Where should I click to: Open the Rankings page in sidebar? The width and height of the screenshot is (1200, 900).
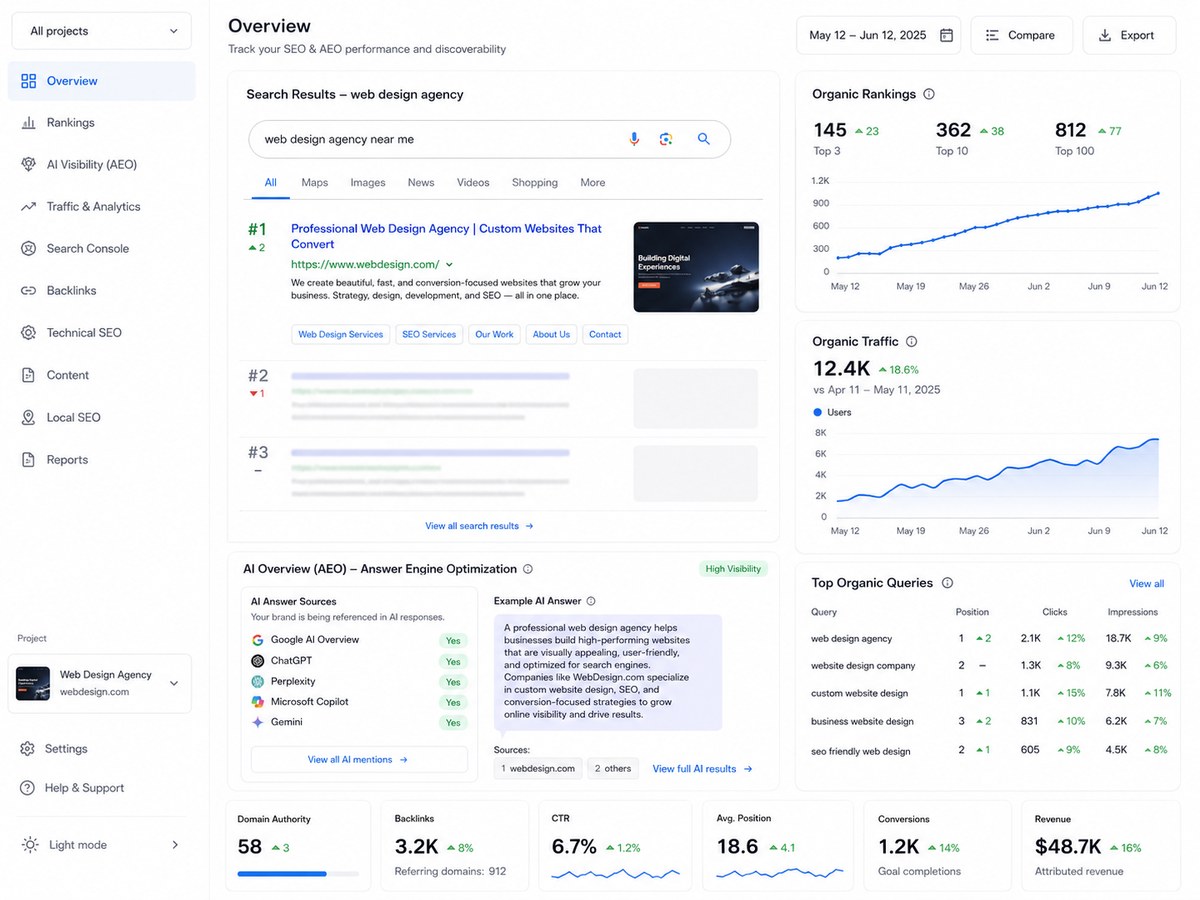[102, 123]
